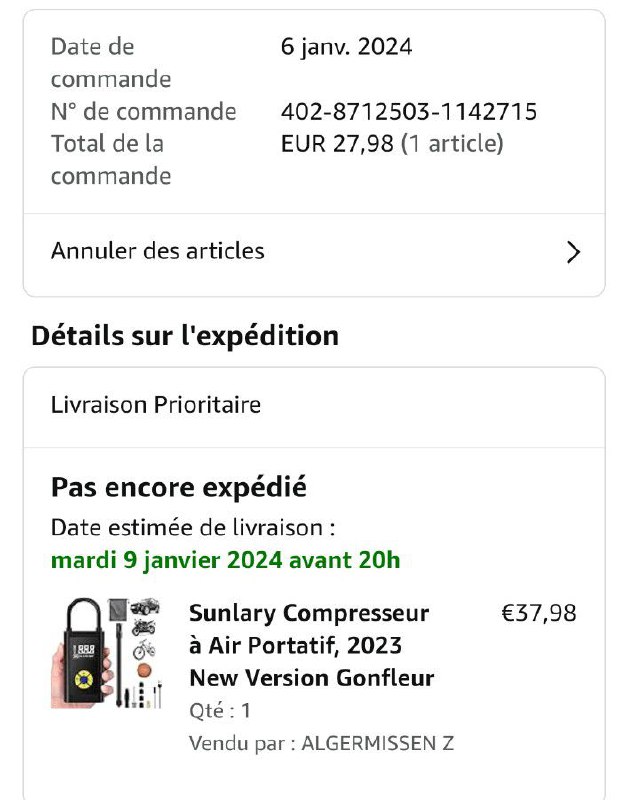Image resolution: width=627 pixels, height=800 pixels.
Task: Click the Date de commande label
Action: pyautogui.click(x=110, y=62)
